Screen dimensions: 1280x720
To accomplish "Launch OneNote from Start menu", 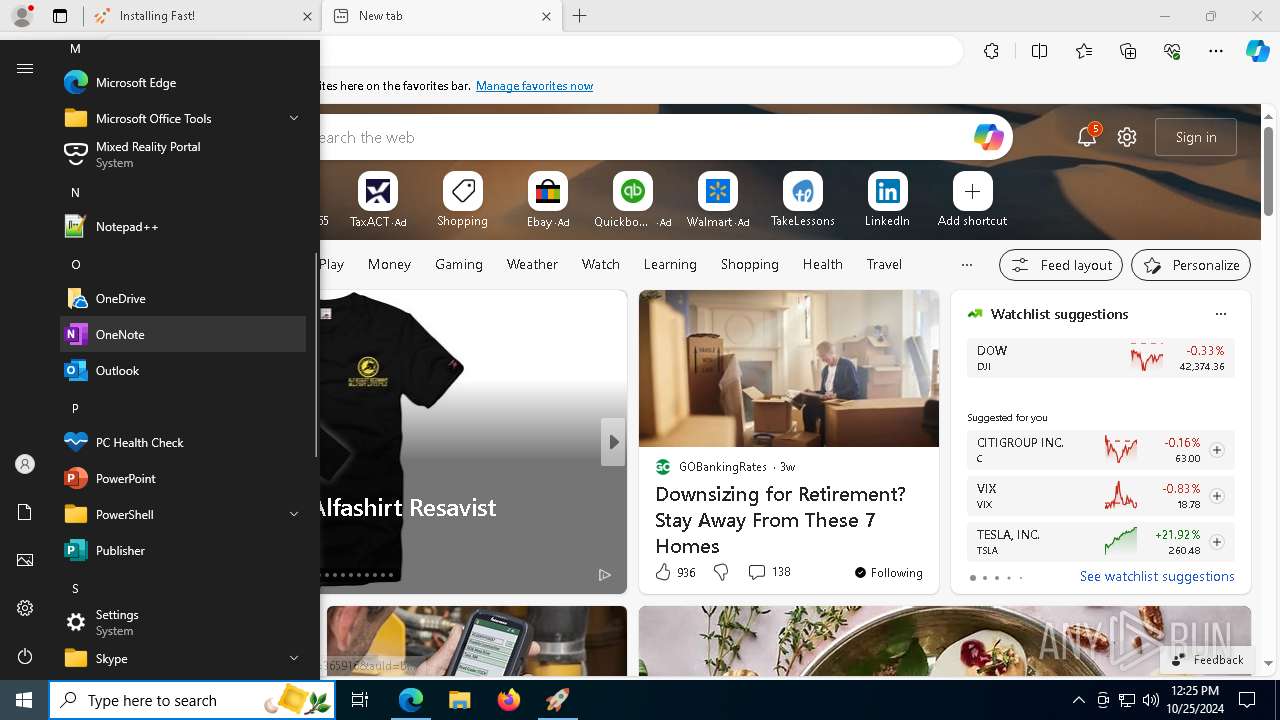I will 183,334.
